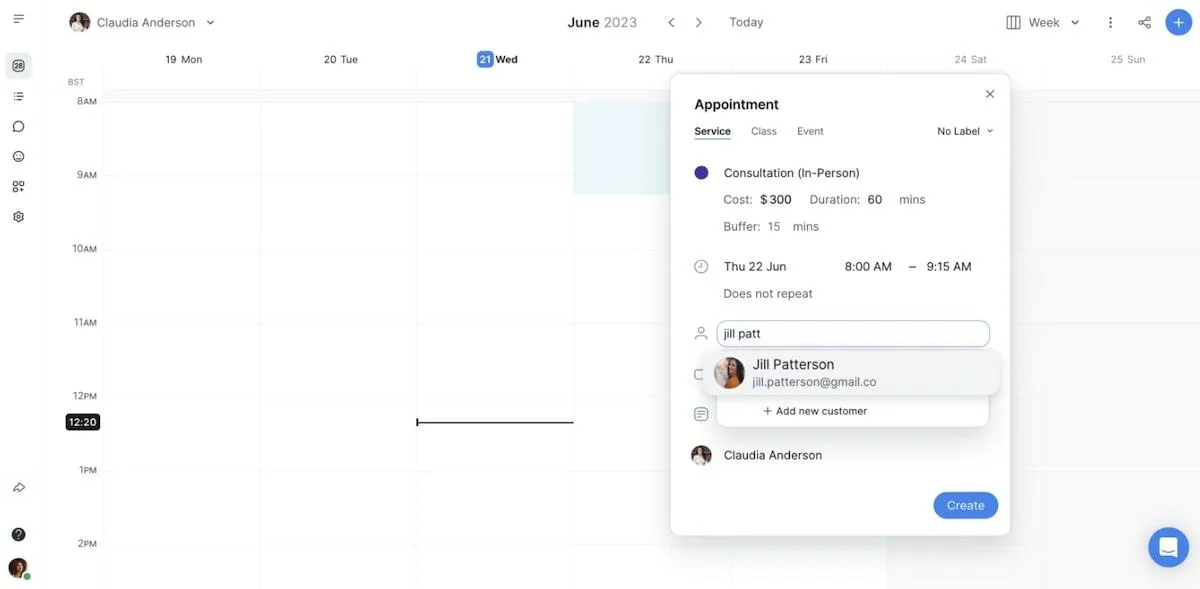Click Consultation (In-Person) service name

pos(791,173)
